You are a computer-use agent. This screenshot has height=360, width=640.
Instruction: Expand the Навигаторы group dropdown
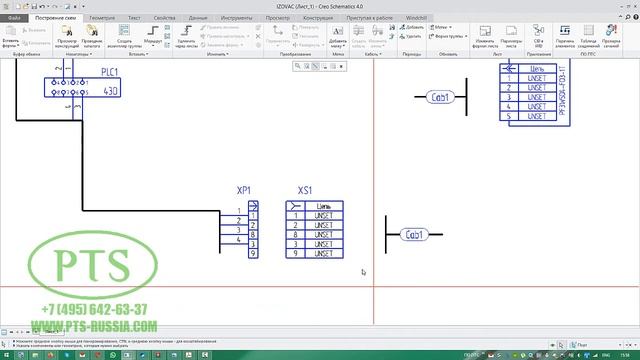(79, 54)
